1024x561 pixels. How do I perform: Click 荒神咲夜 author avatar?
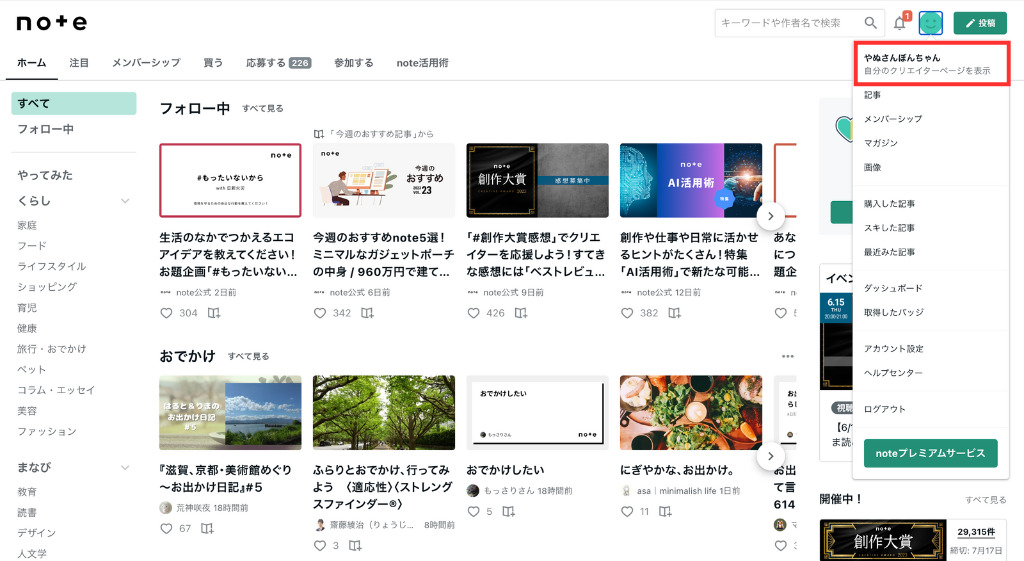click(x=166, y=507)
